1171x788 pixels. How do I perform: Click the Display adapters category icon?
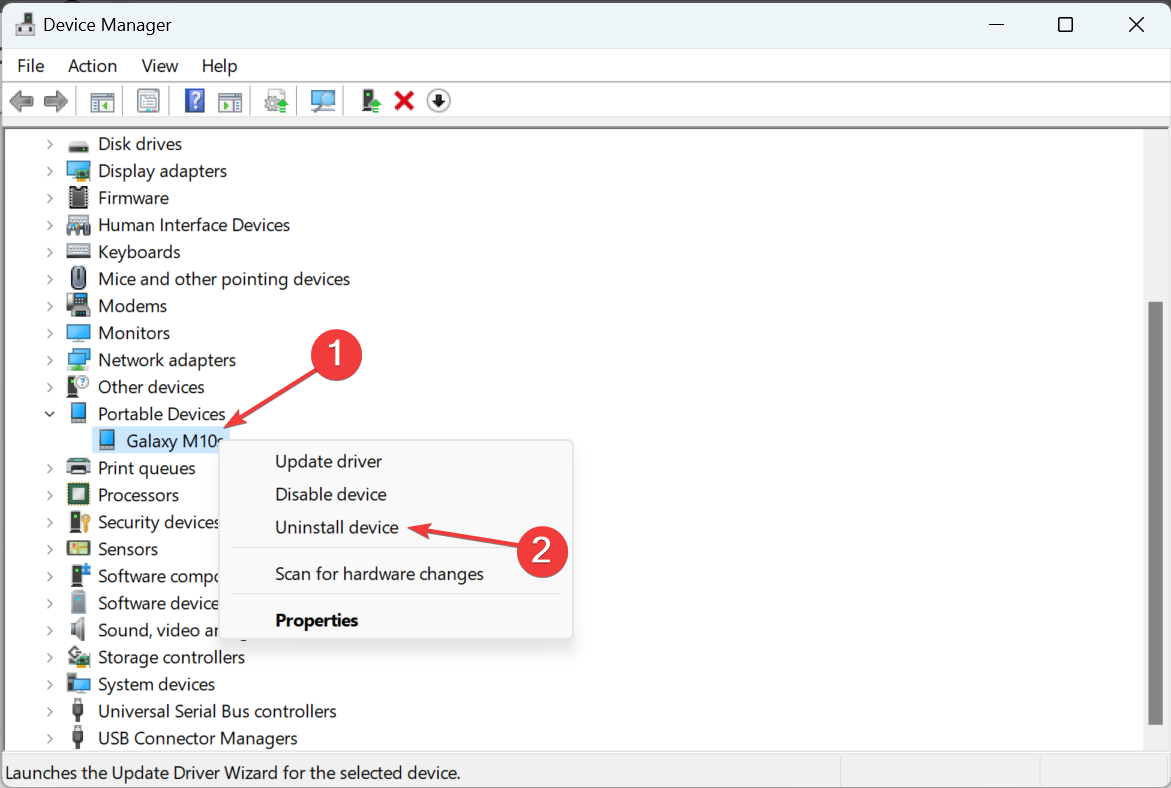click(x=78, y=171)
